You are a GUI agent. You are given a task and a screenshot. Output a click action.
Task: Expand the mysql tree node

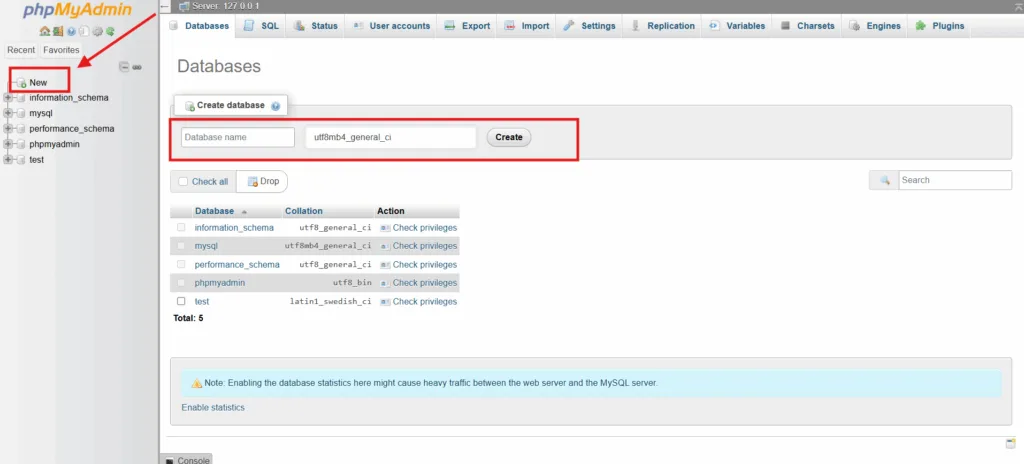tap(8, 113)
